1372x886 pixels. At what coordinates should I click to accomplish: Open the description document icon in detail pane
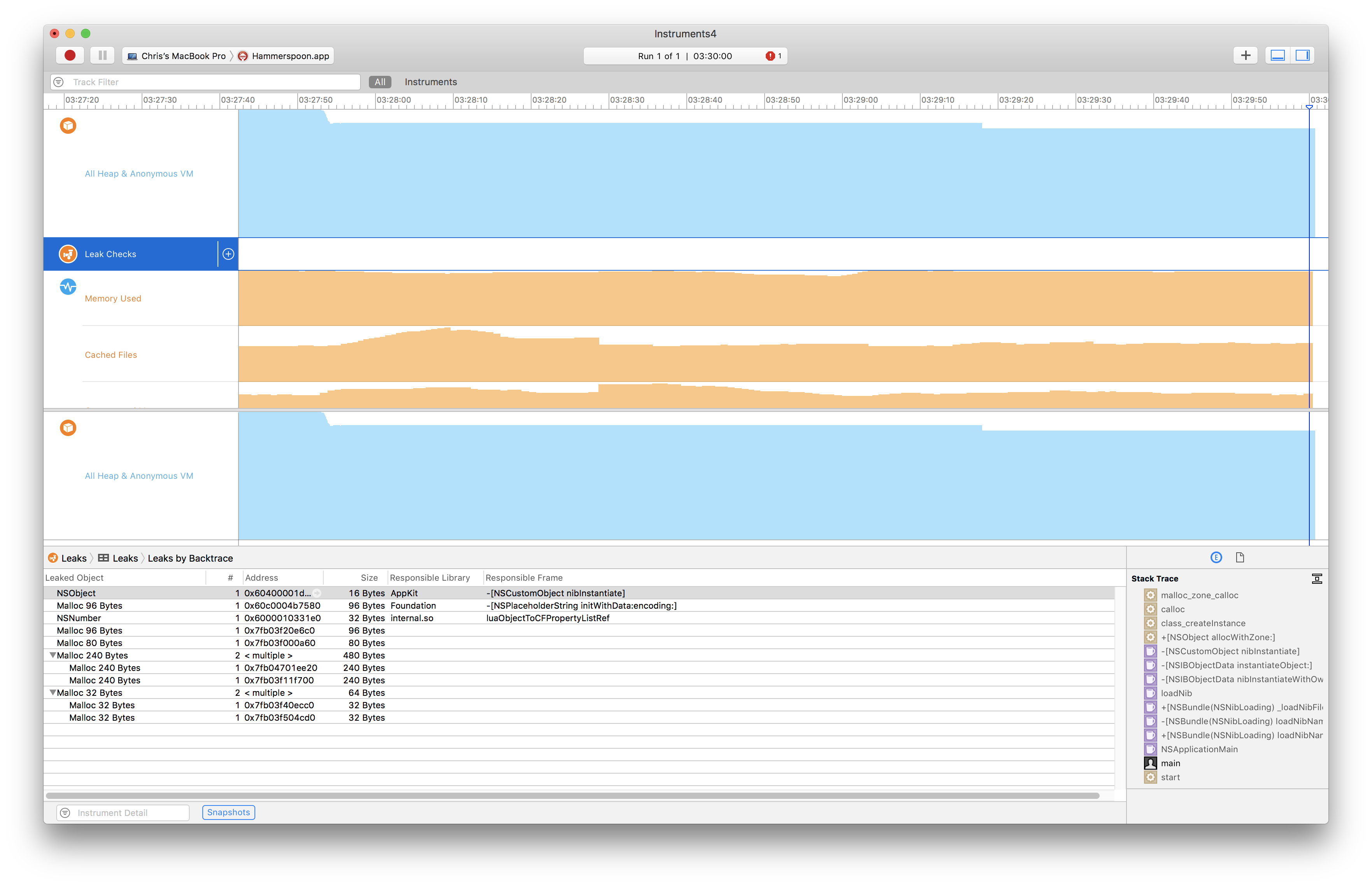[x=1240, y=557]
